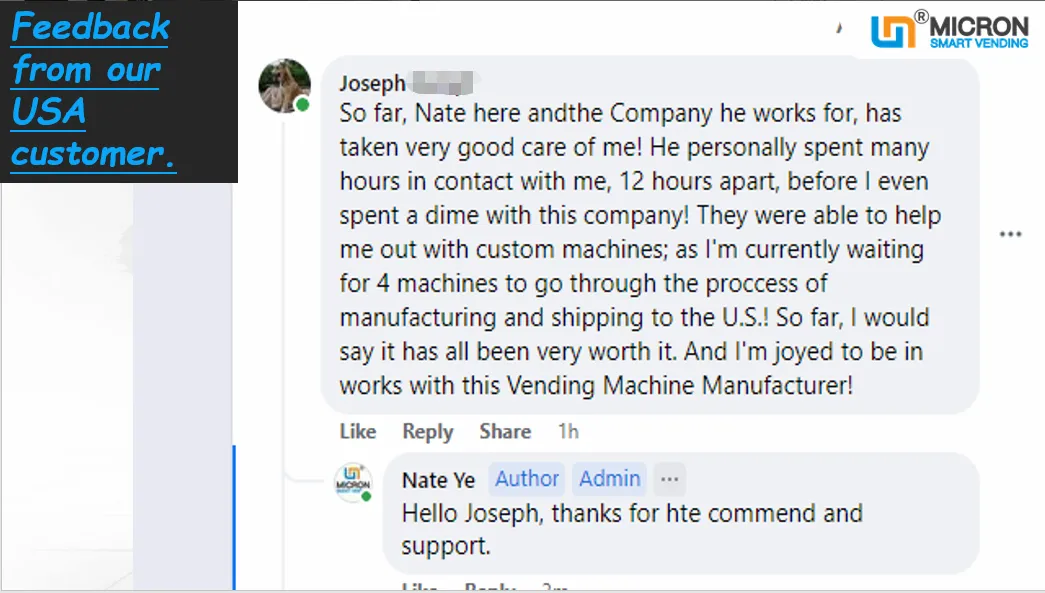Image resolution: width=1045 pixels, height=593 pixels.
Task: Click the Author badge beside Nate Ye
Action: pyautogui.click(x=526, y=479)
